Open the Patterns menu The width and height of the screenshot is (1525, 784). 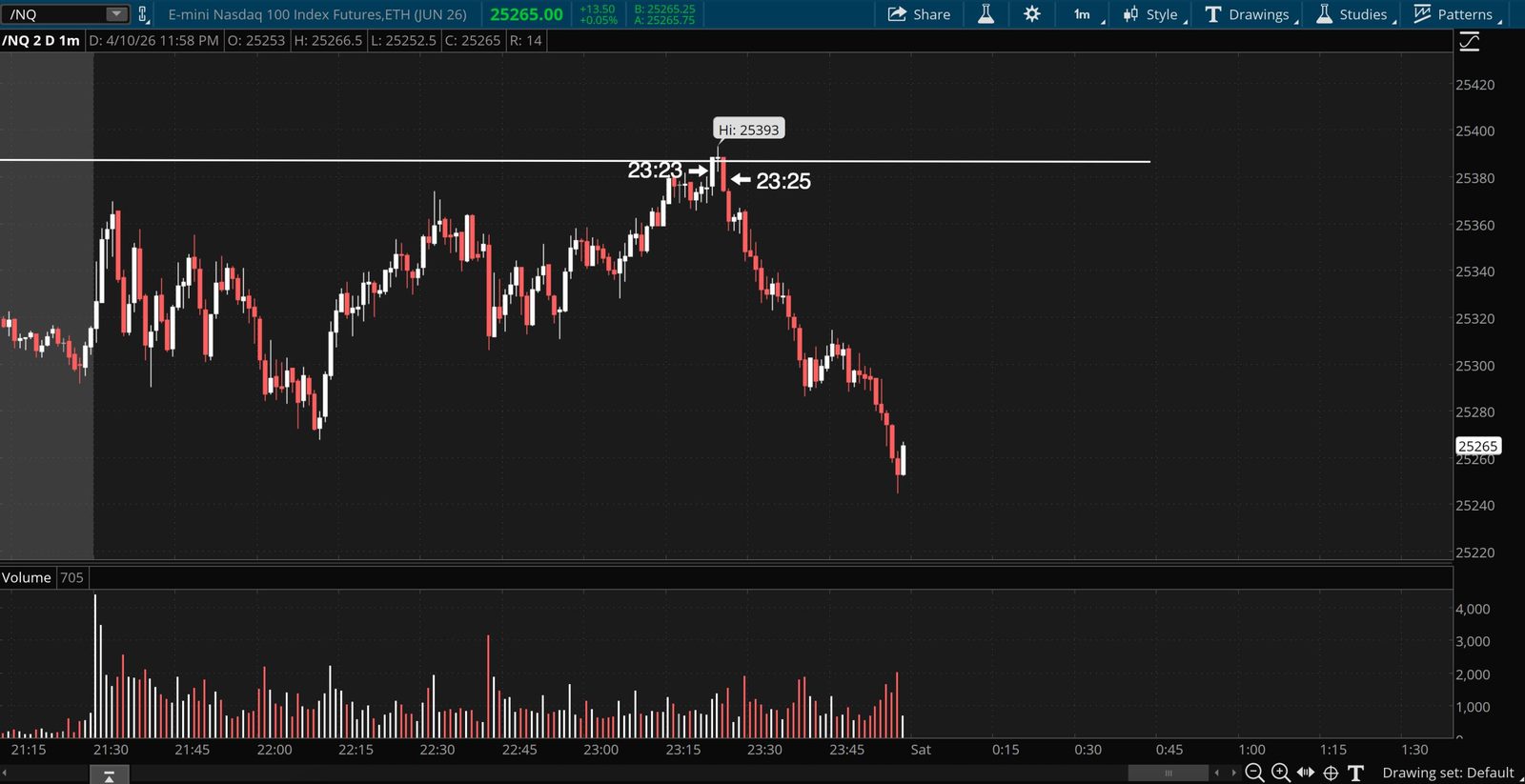pos(1456,14)
